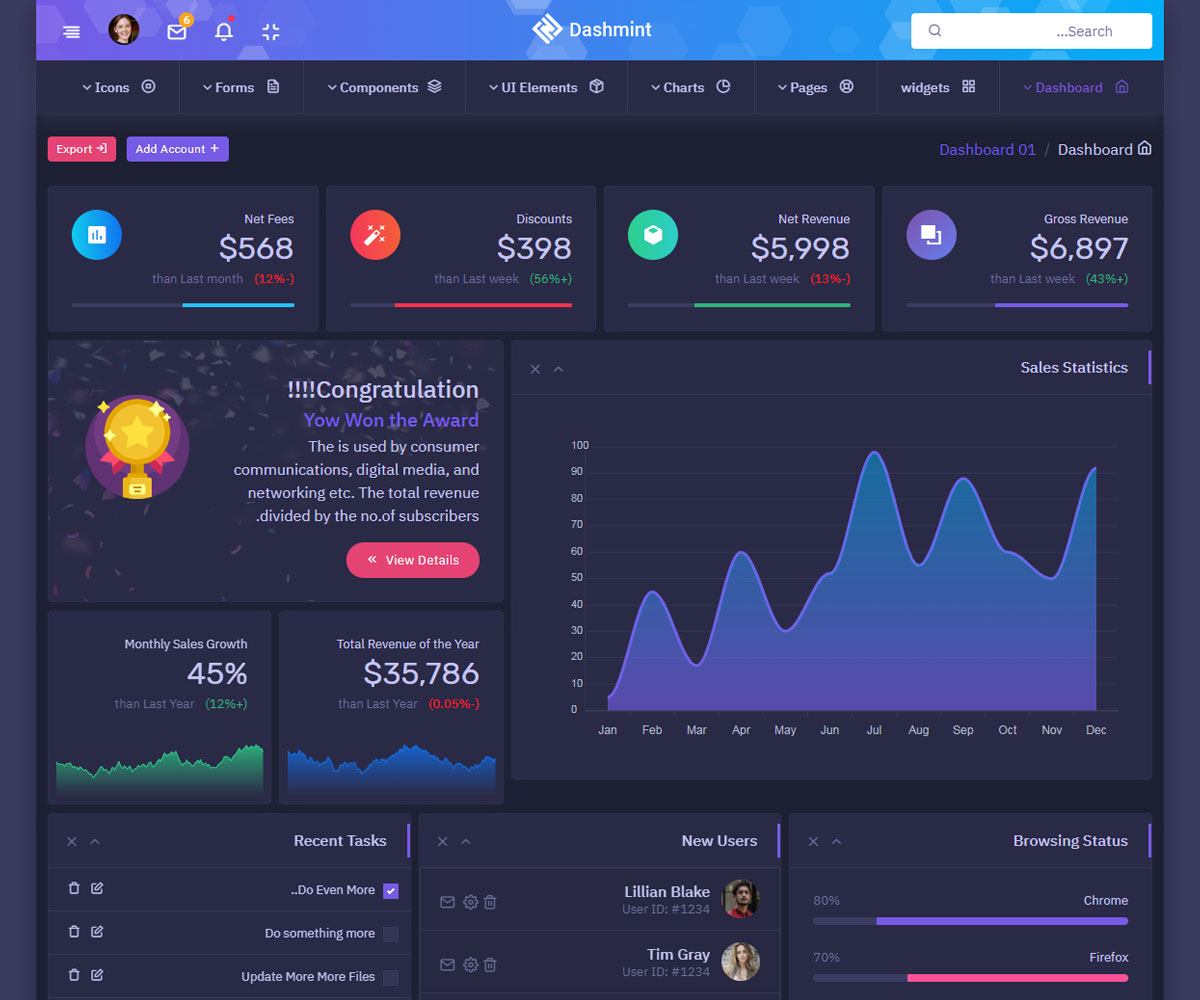Click the exit fullscreen icon
This screenshot has height=1000, width=1200.
(x=271, y=31)
